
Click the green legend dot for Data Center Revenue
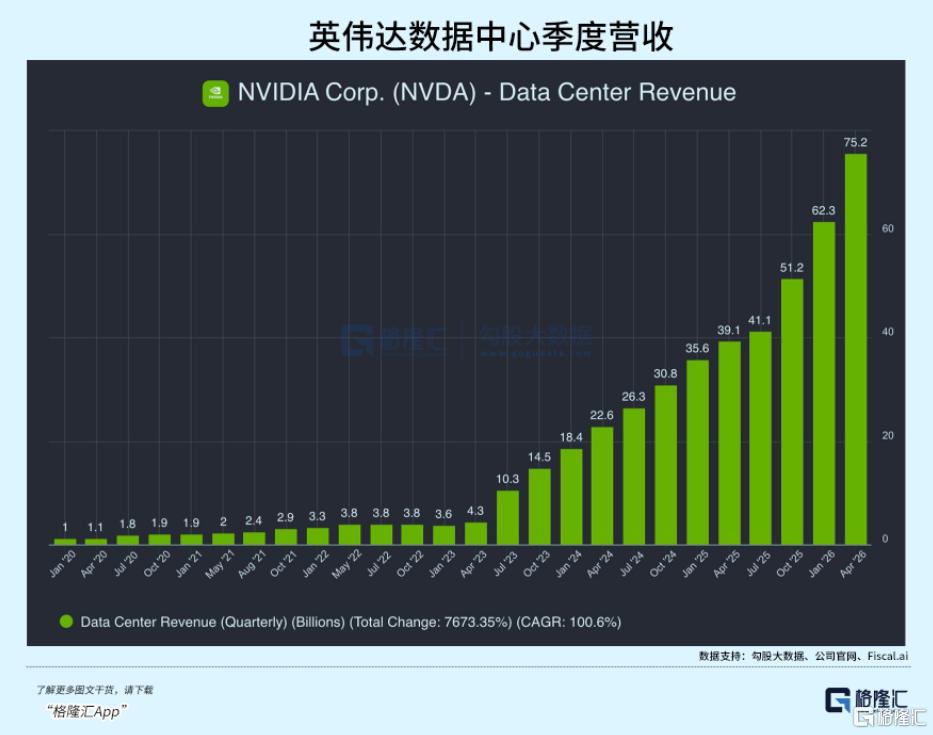tap(66, 621)
